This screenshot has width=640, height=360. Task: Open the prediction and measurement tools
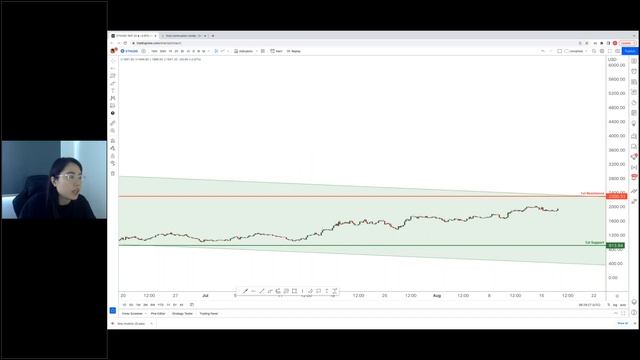click(x=113, y=106)
